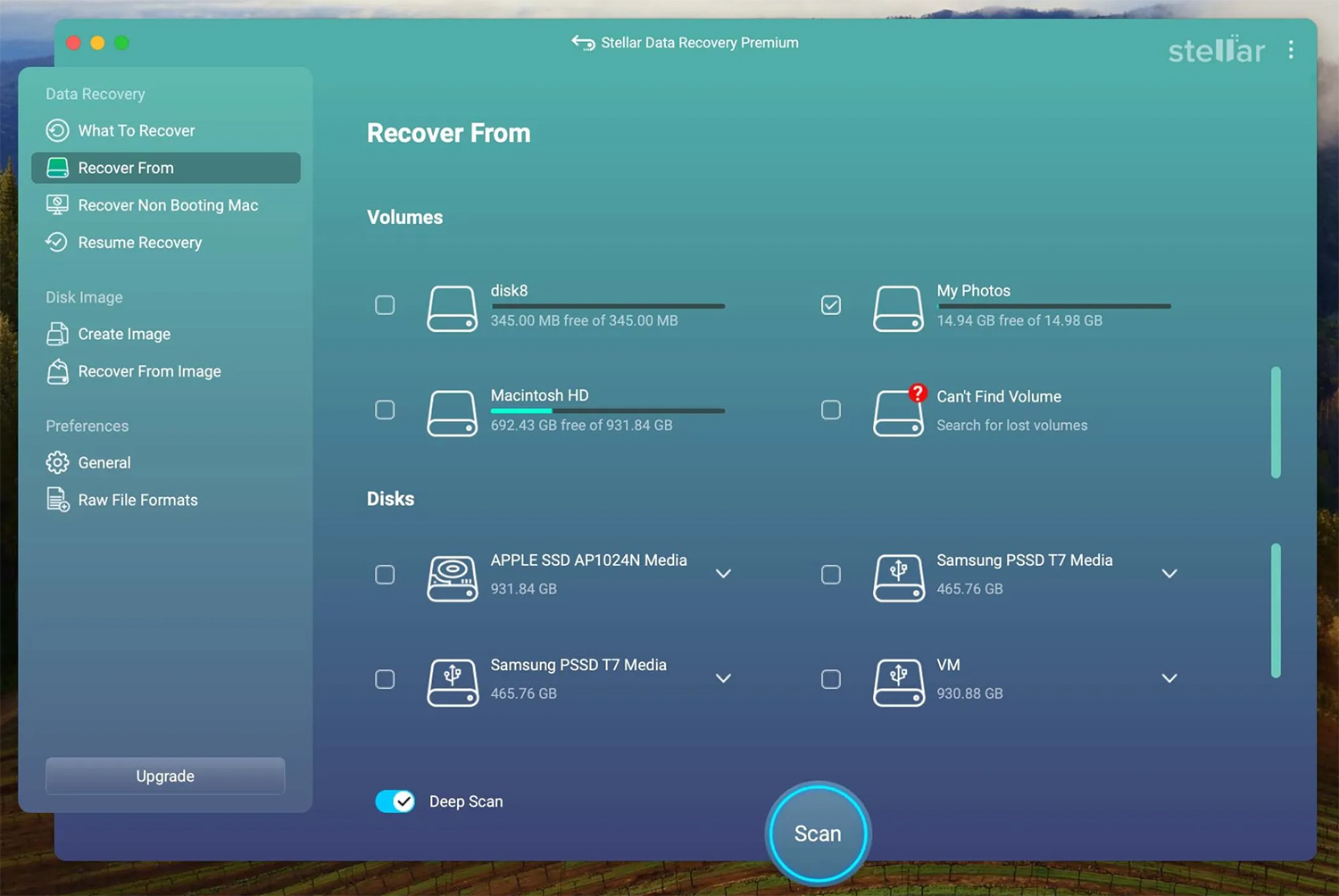The image size is (1339, 896).
Task: Click '345.00 MB free of 345.00 MB' text
Action: pos(584,320)
